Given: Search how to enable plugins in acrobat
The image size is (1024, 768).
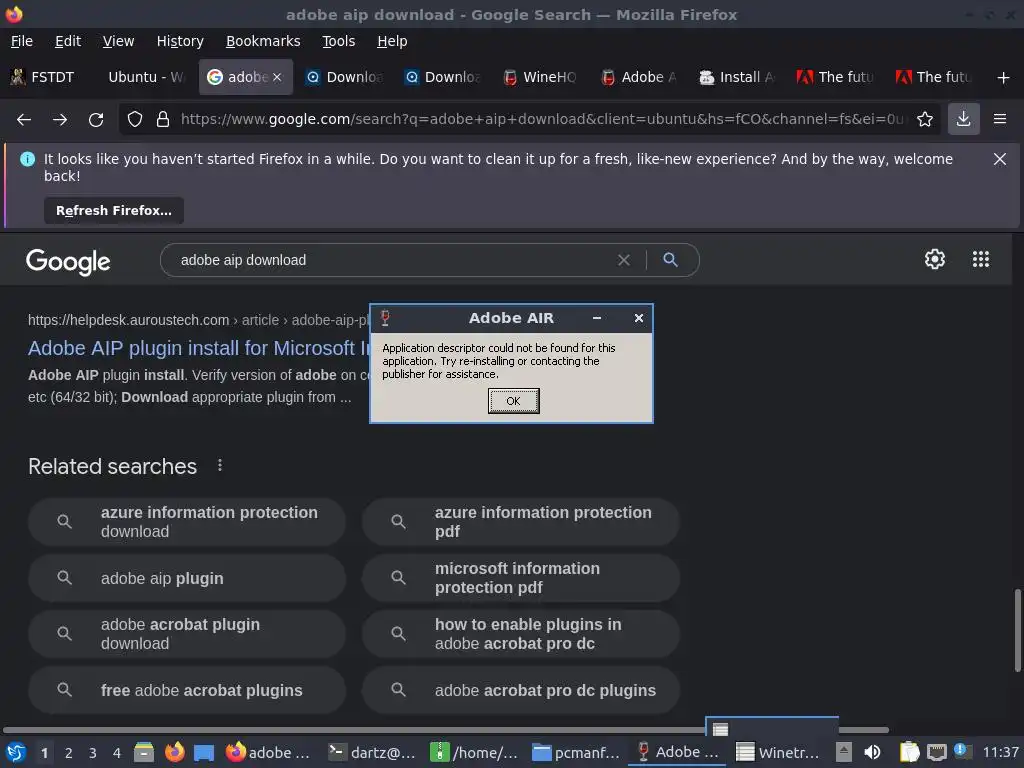Looking at the screenshot, I should pos(520,633).
